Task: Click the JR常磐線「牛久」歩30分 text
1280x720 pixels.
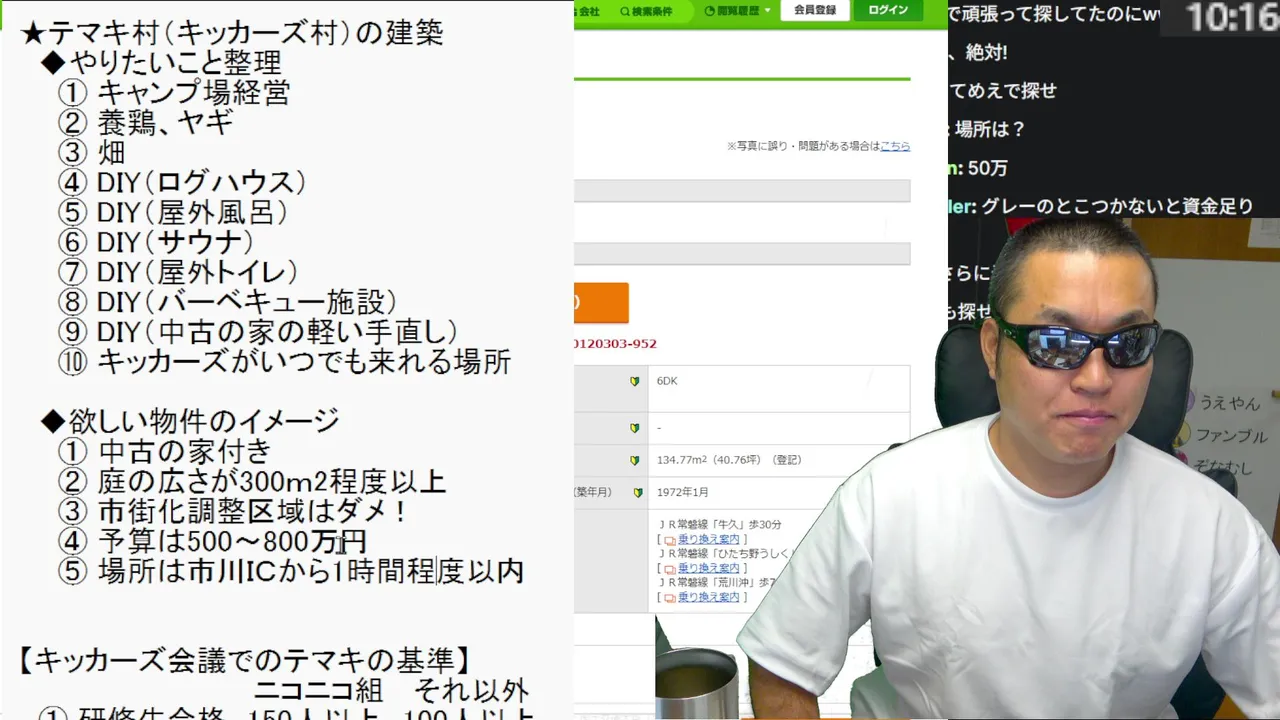Action: (719, 525)
